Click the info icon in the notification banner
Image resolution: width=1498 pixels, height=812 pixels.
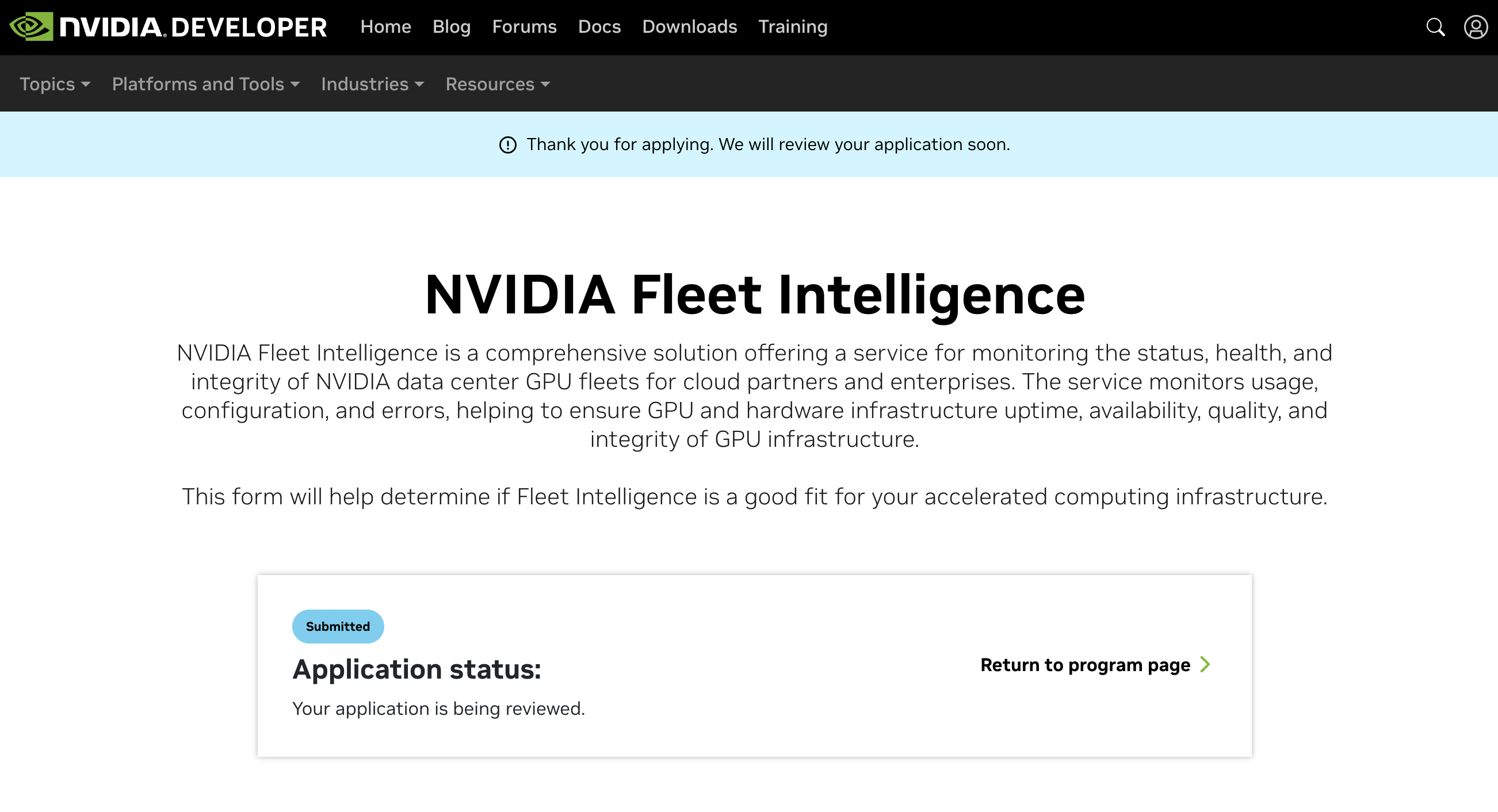507,145
